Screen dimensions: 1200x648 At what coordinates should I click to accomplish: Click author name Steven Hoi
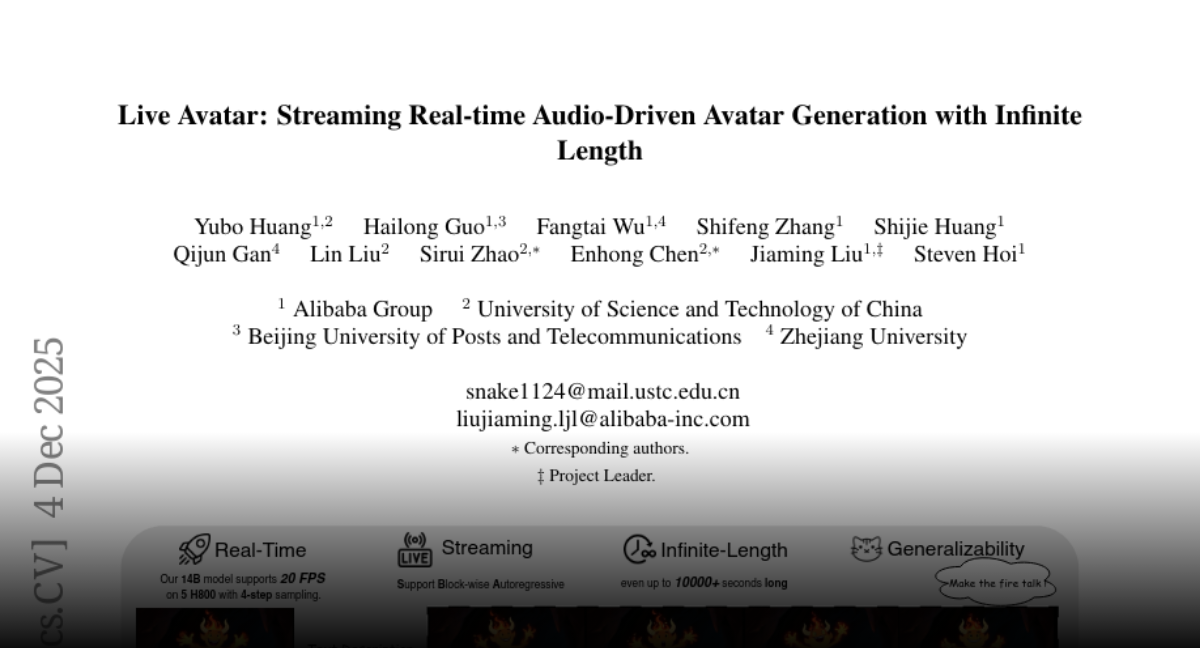tap(964, 254)
